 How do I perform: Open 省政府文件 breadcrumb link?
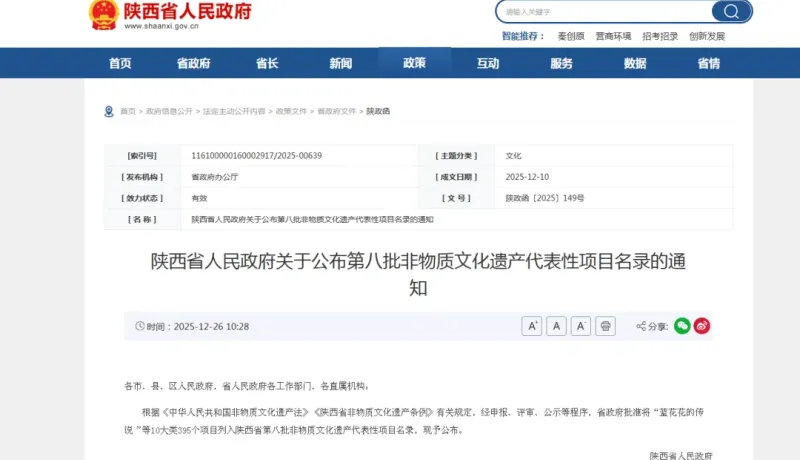pos(336,111)
